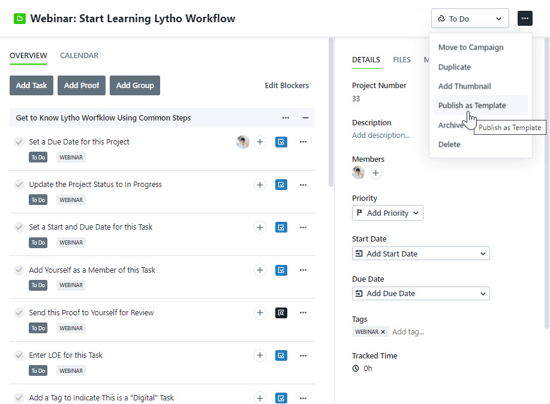Open the Add Due Date dropdown
Viewport: 550px width, 404px height.
point(421,294)
